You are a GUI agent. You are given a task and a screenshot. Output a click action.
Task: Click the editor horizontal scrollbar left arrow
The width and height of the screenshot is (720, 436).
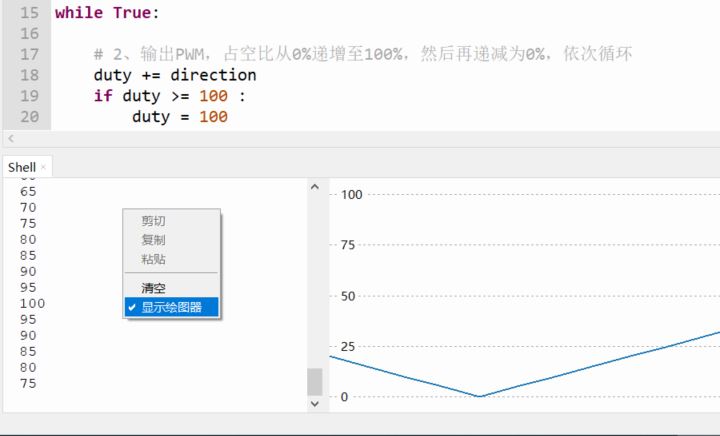pyautogui.click(x=11, y=138)
